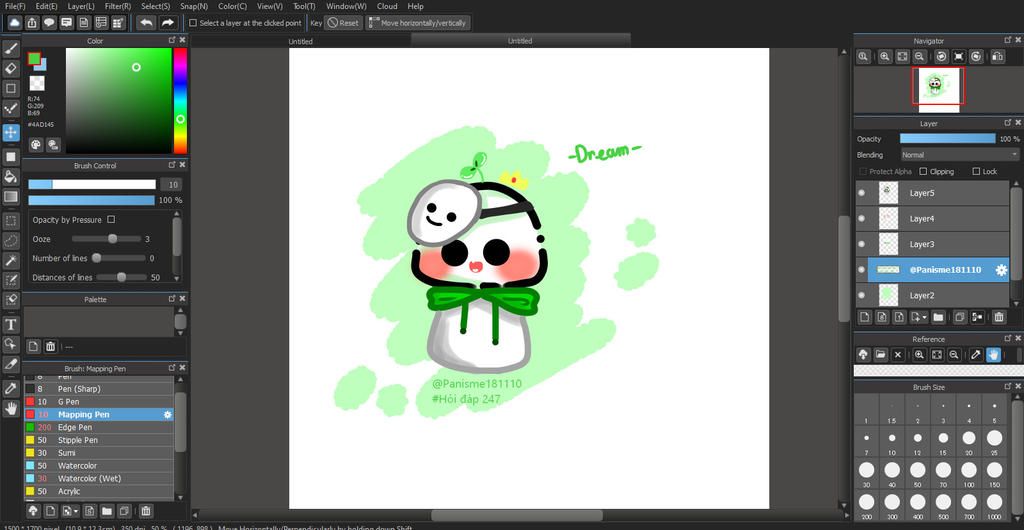Pop out the Brush Size panel
This screenshot has height=530, width=1024.
click(x=1008, y=387)
